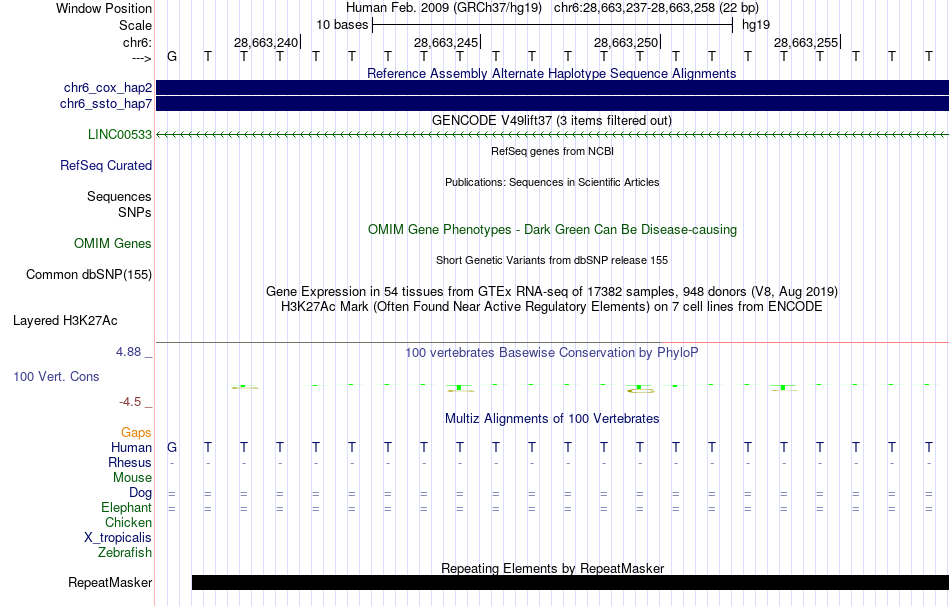Click the chr6_ssto_hap7 track label
This screenshot has width=950, height=606.
106,104
